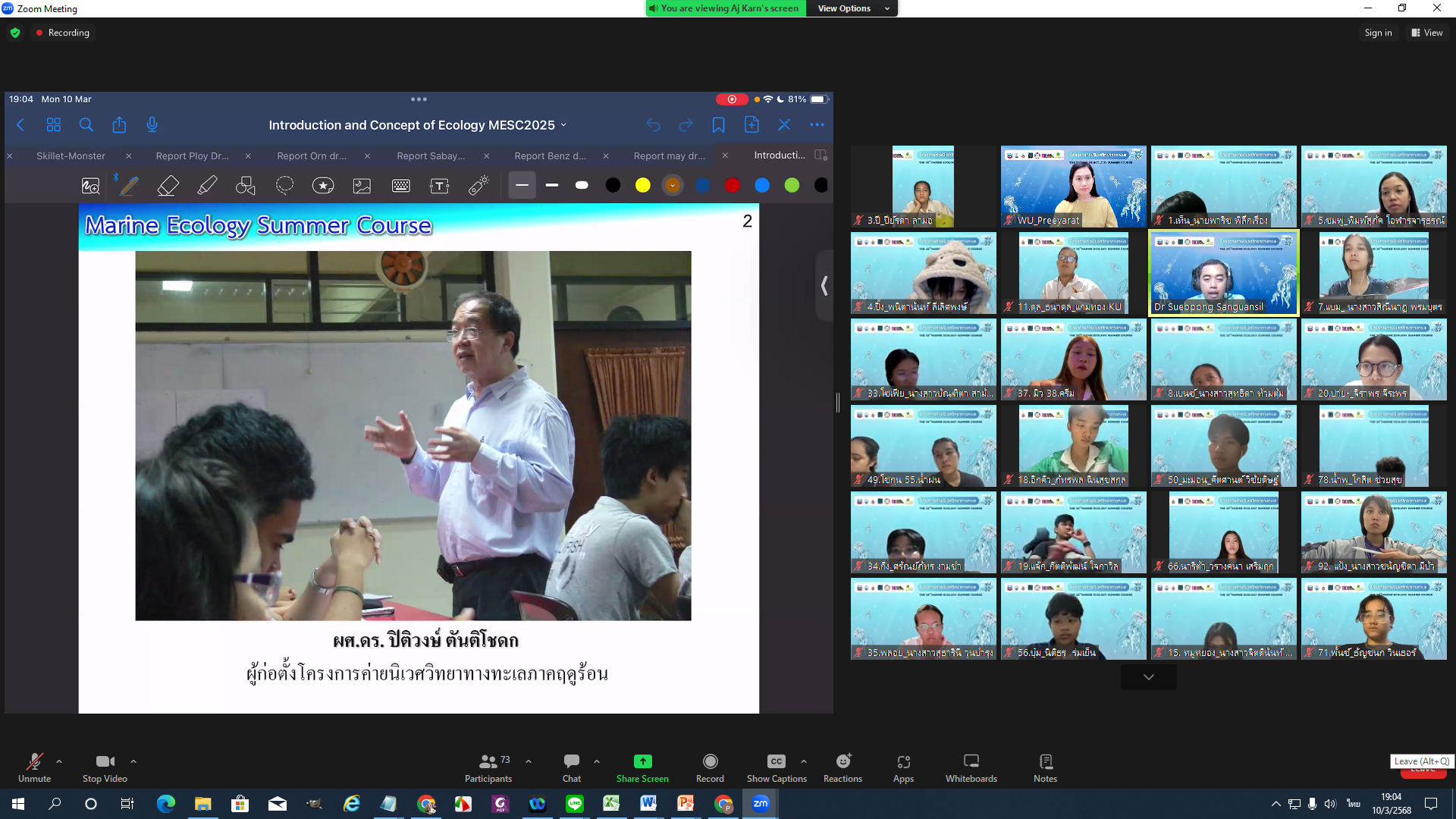Select WU_Preeyarat participant video tile
The width and height of the screenshot is (1456, 819).
click(1073, 187)
